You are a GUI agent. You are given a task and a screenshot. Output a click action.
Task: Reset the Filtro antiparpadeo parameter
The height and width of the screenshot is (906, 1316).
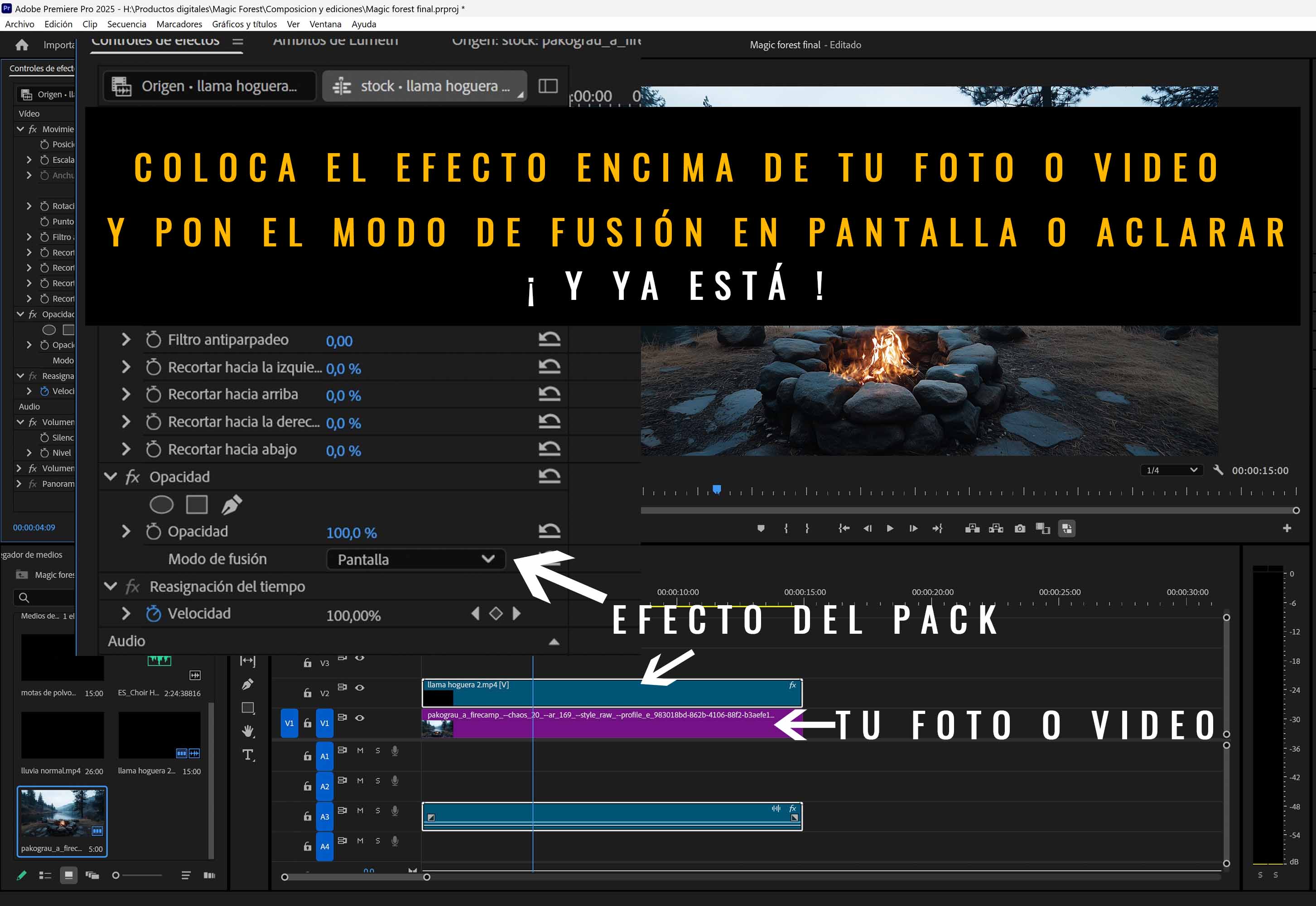tap(549, 339)
